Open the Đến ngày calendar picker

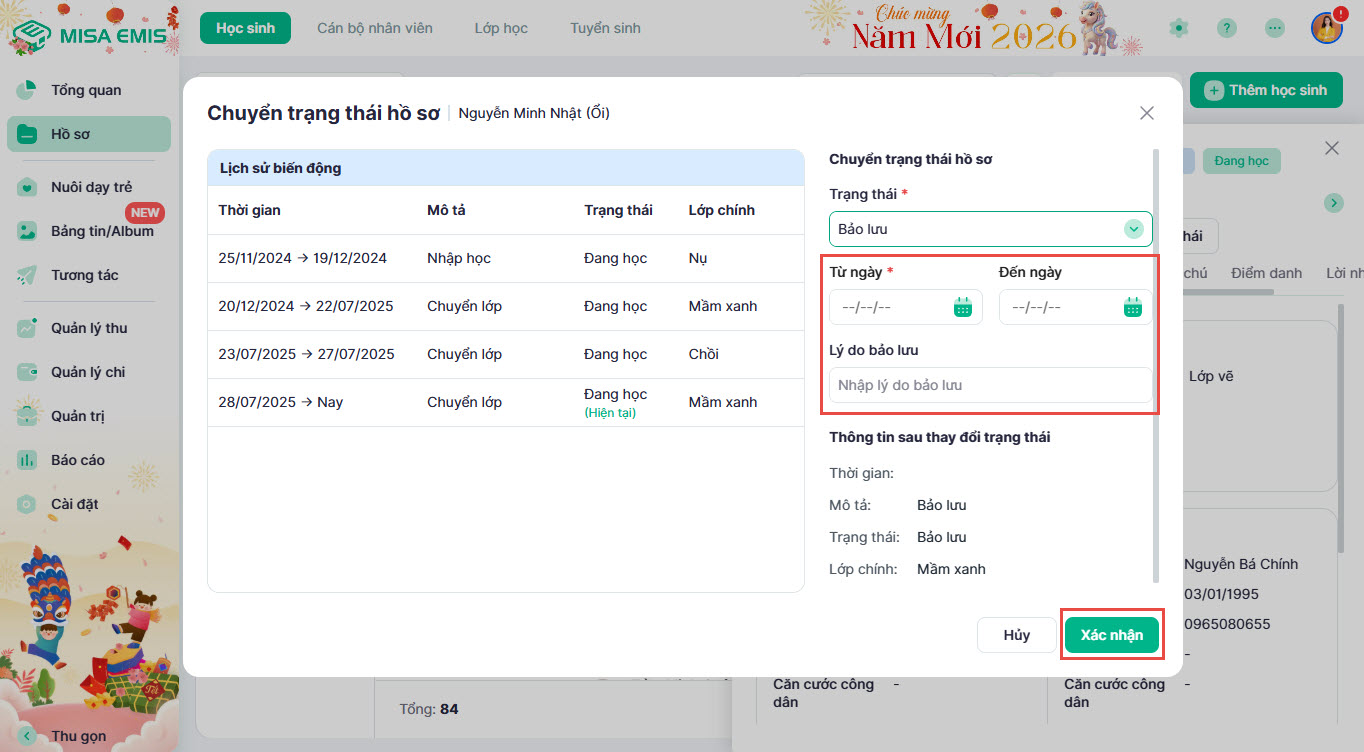tap(1132, 307)
